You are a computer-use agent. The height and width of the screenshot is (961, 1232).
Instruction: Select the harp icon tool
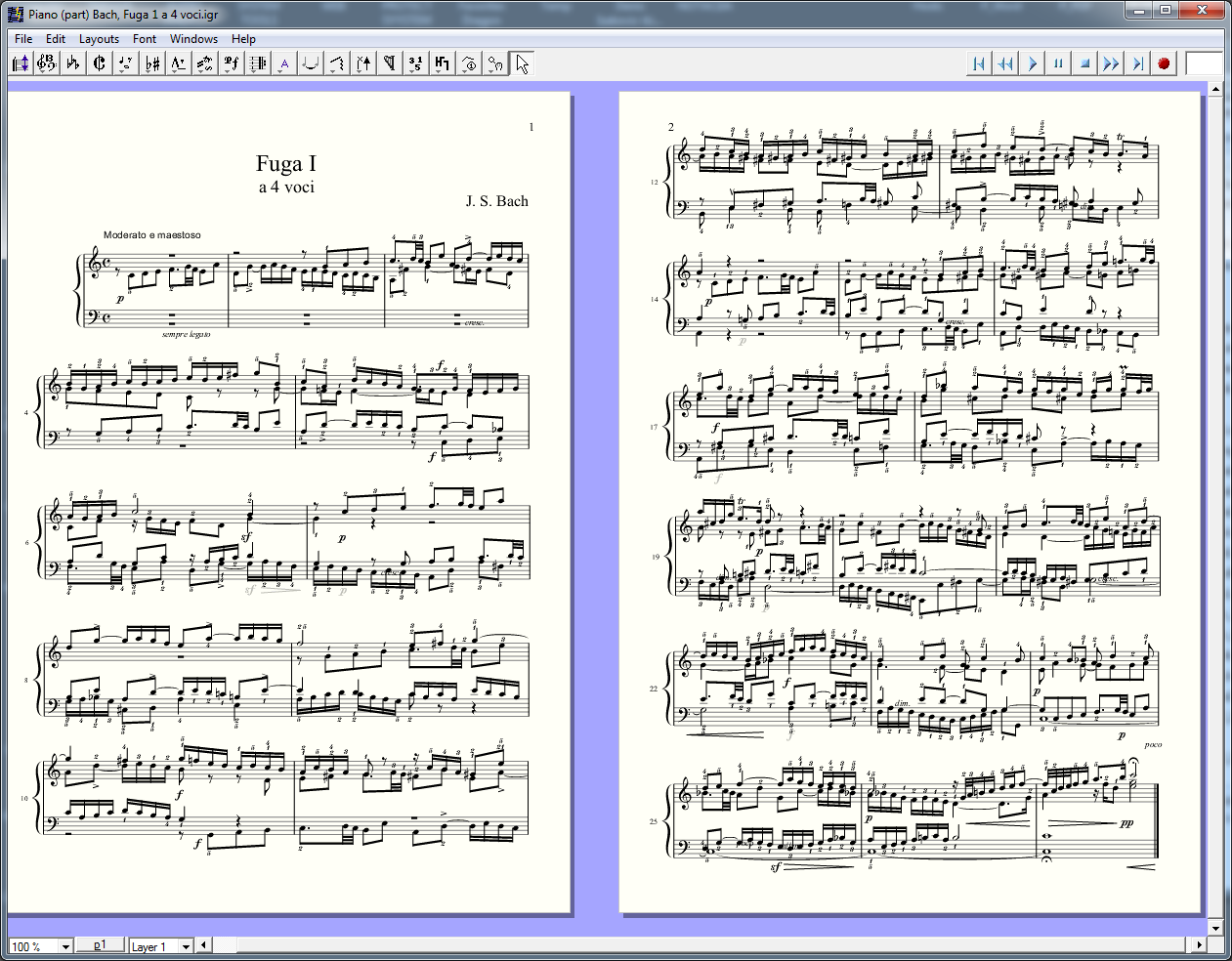tap(389, 64)
